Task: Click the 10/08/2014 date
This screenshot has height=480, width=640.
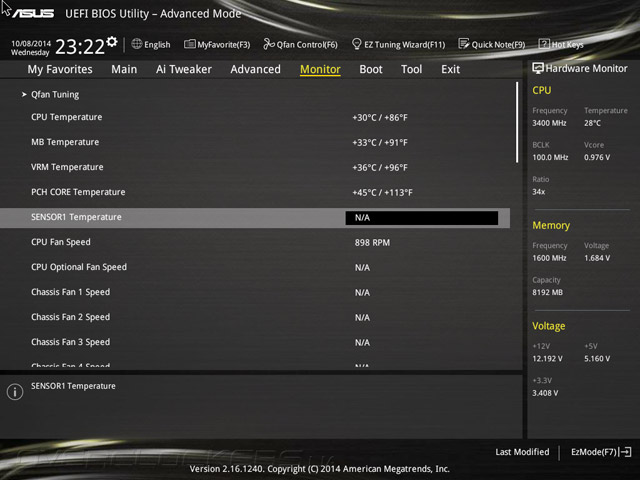Action: click(x=31, y=43)
